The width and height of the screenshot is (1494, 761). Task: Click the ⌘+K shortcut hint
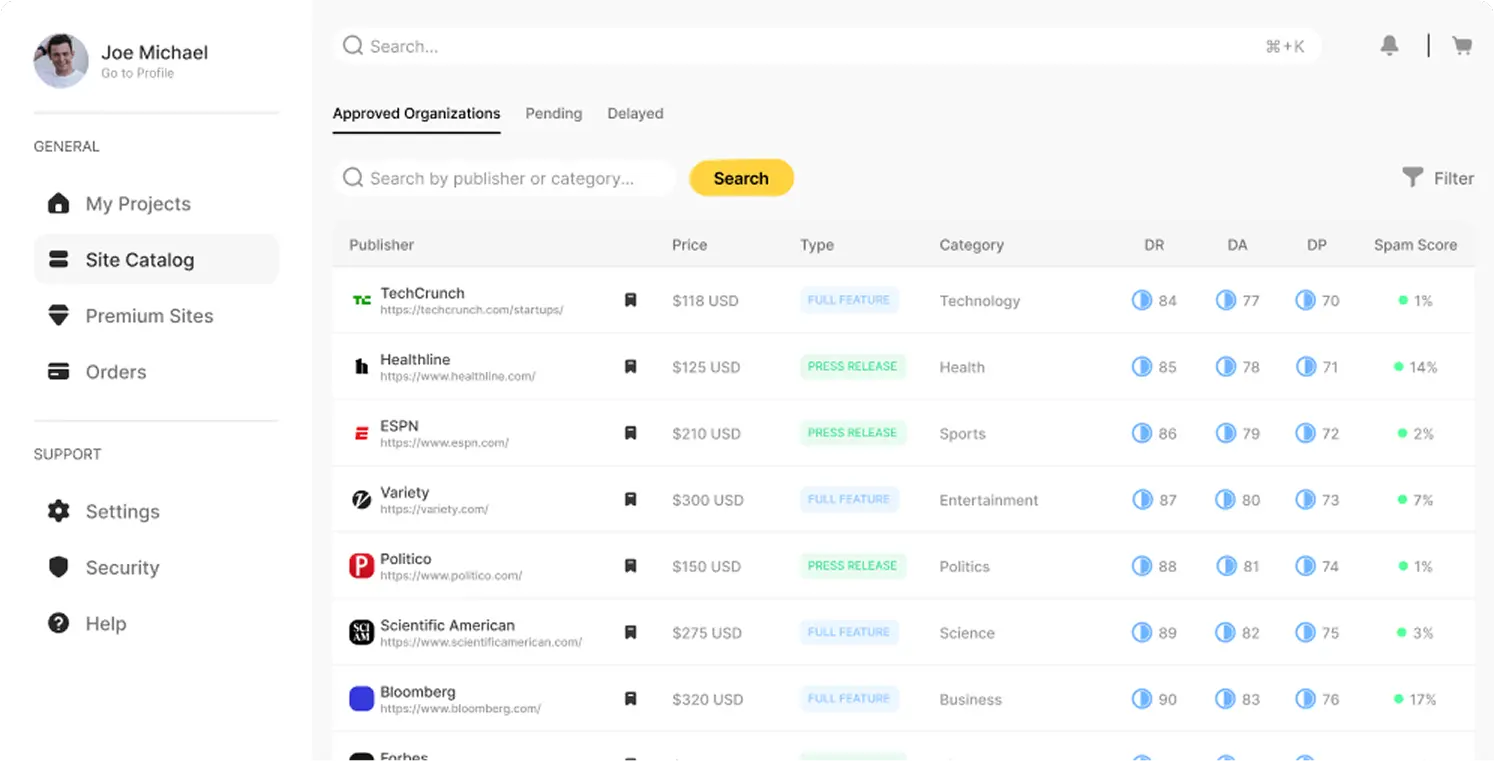pyautogui.click(x=1285, y=46)
